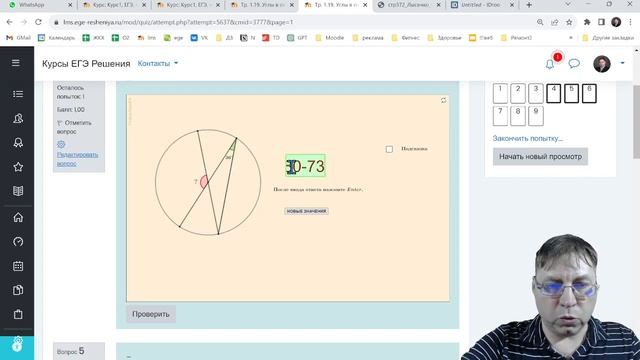Toggle the hint checkbox in the applet
The height and width of the screenshot is (360, 640).
(389, 149)
